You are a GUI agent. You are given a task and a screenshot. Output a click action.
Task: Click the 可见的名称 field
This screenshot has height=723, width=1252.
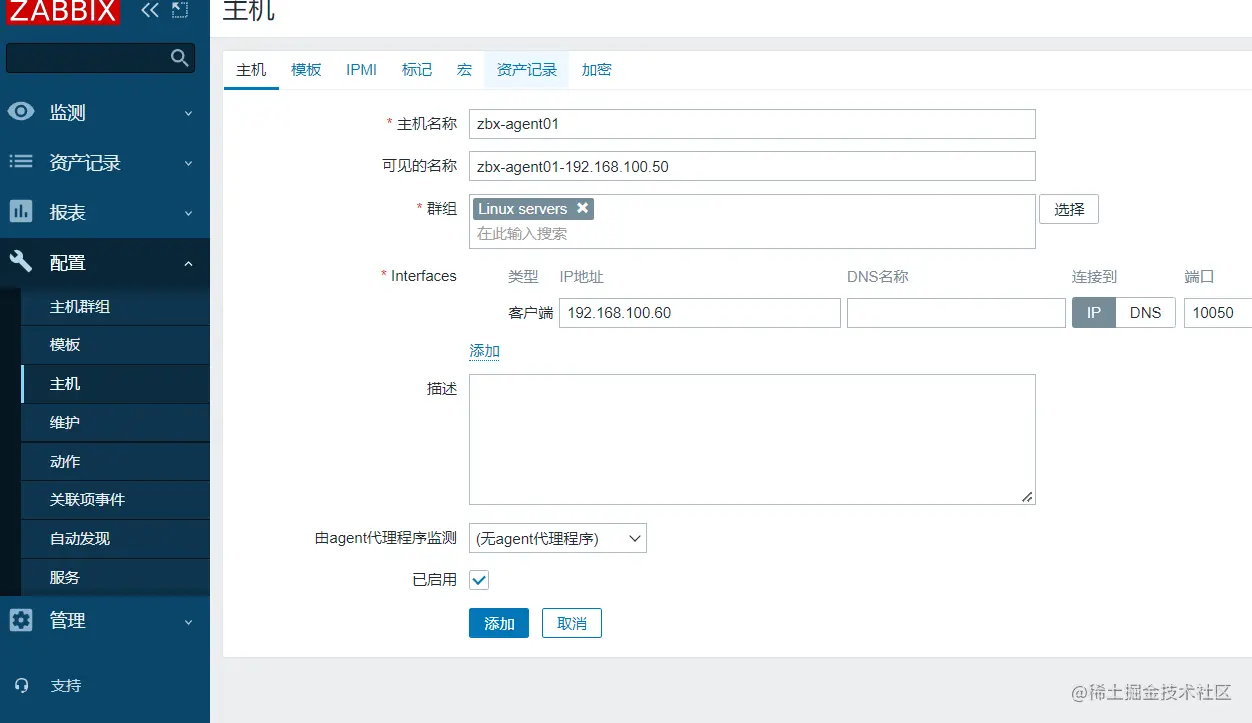click(752, 166)
